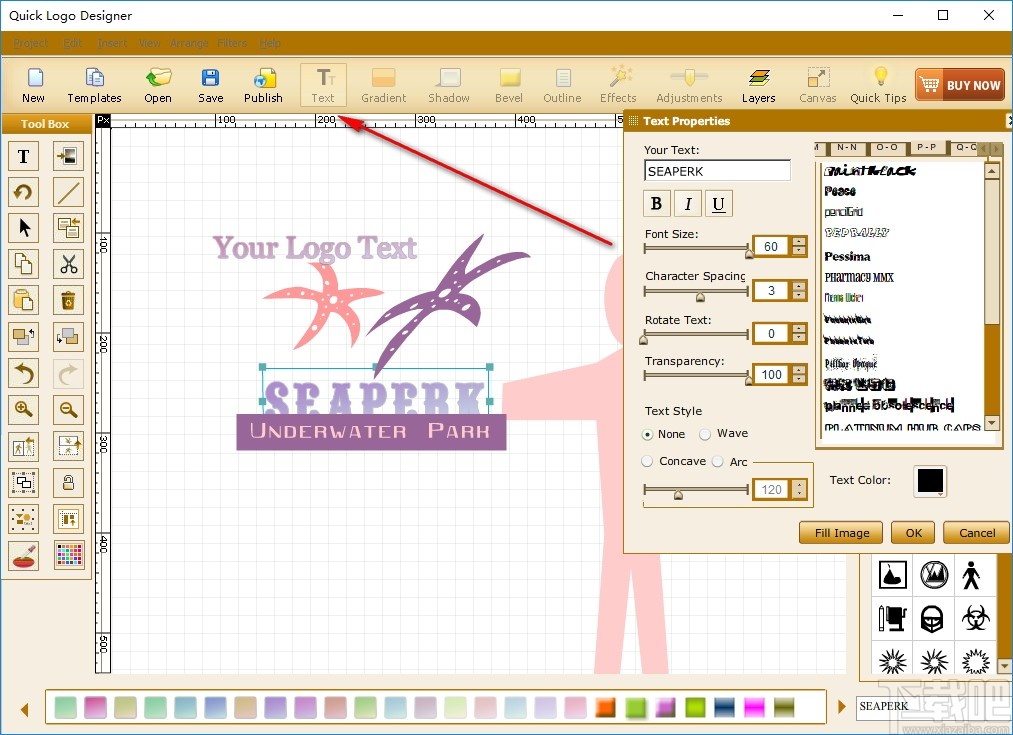Select the biohazard symbol in the symbols panel

coord(975,618)
